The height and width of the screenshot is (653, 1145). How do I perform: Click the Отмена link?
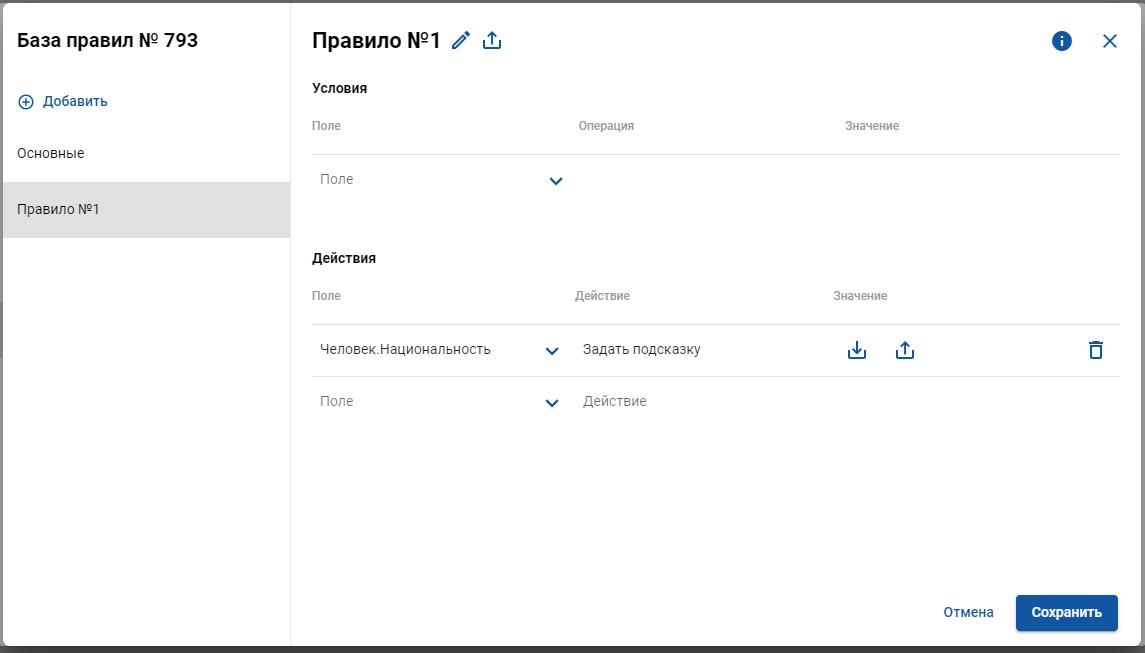pyautogui.click(x=968, y=613)
